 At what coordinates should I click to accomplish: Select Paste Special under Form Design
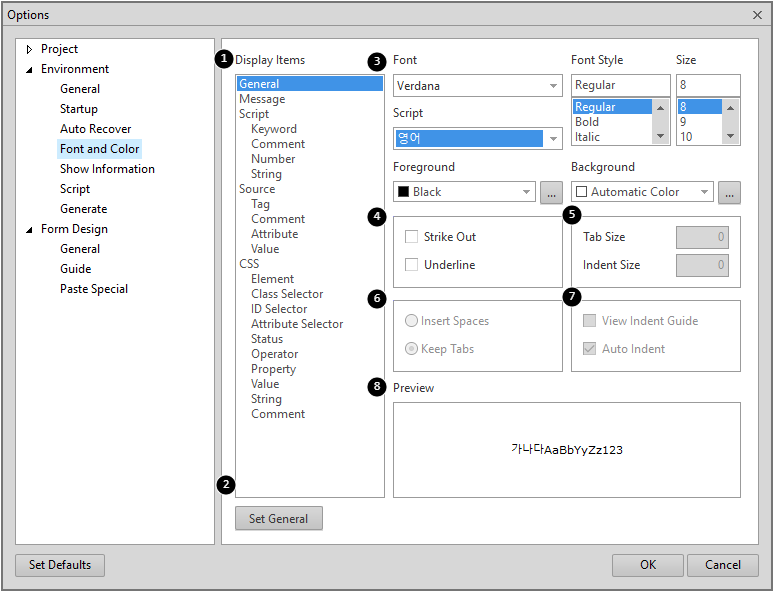(x=93, y=289)
